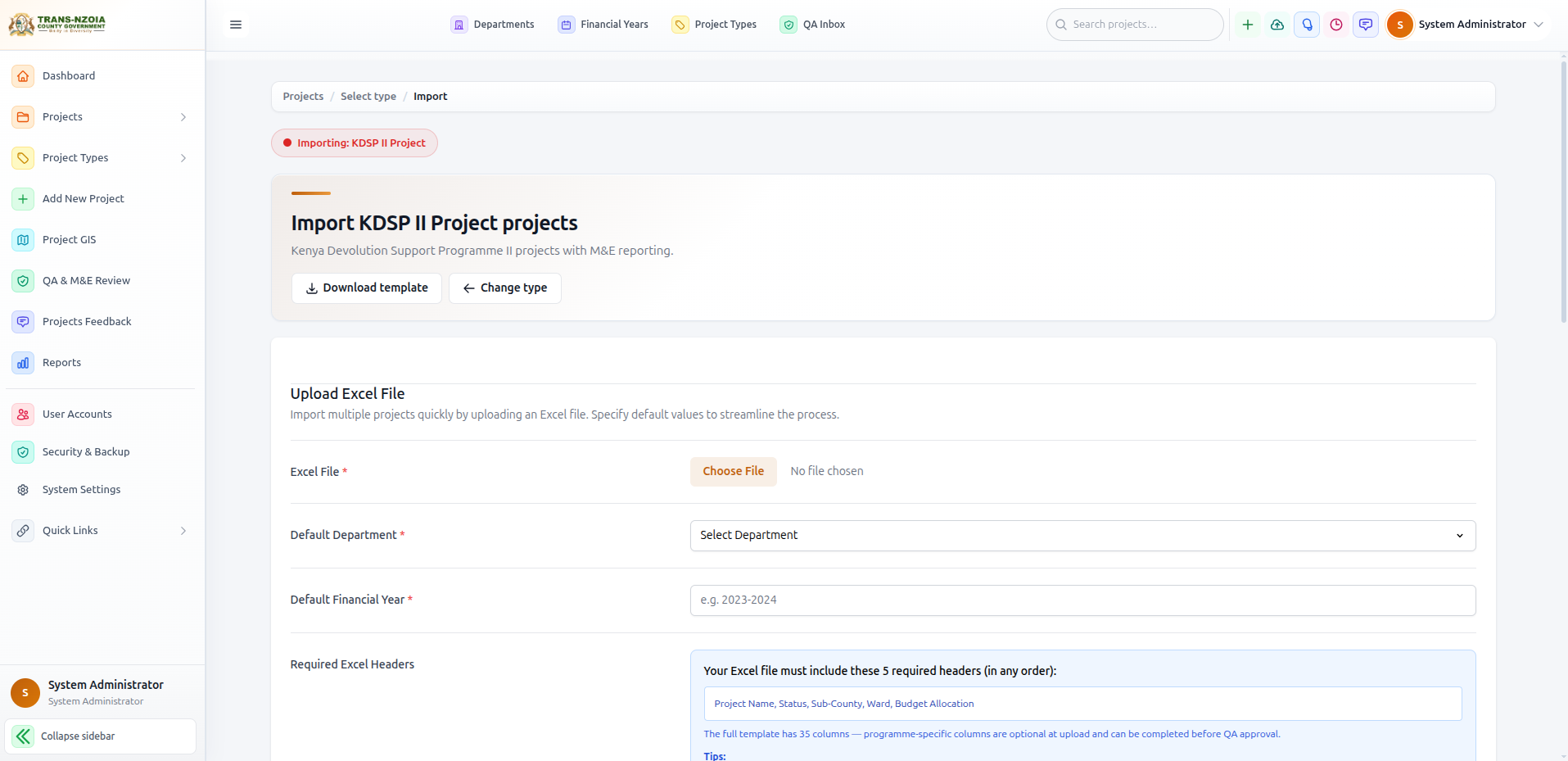Screen dimensions: 1568x761
Task: Open notifications via the bell icon
Action: (x=1307, y=25)
